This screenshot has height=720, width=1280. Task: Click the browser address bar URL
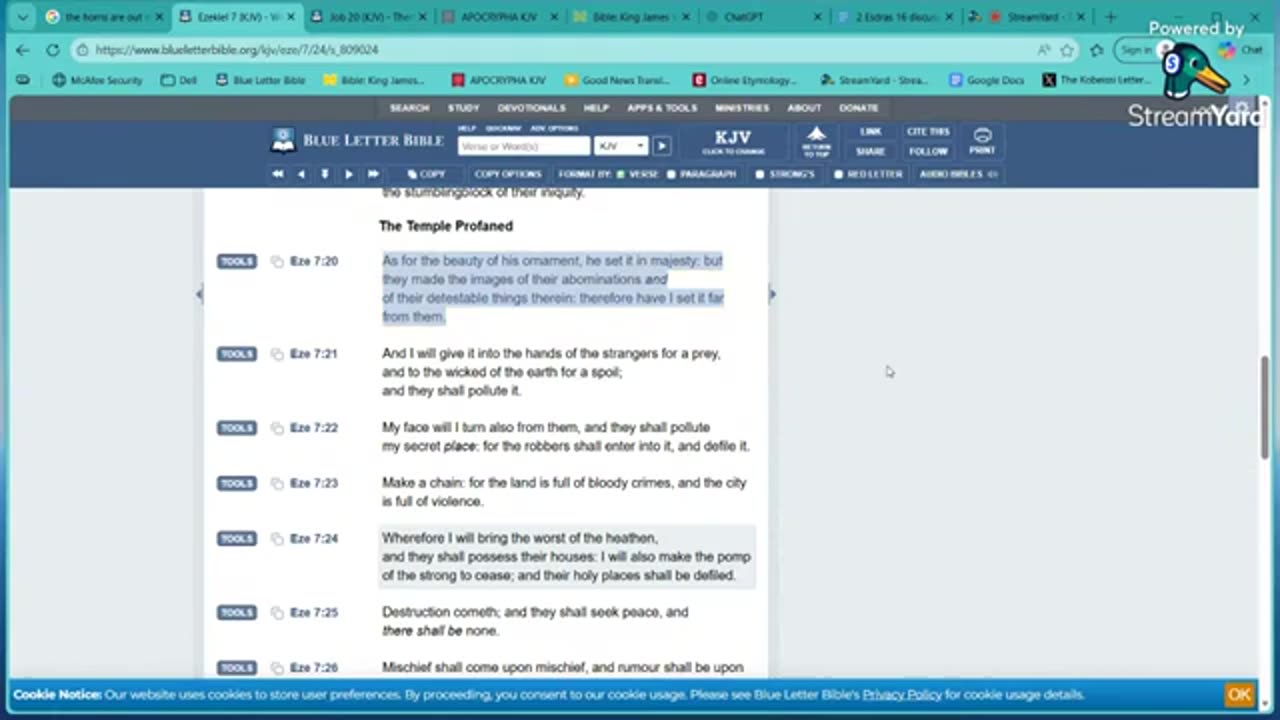coord(236,50)
